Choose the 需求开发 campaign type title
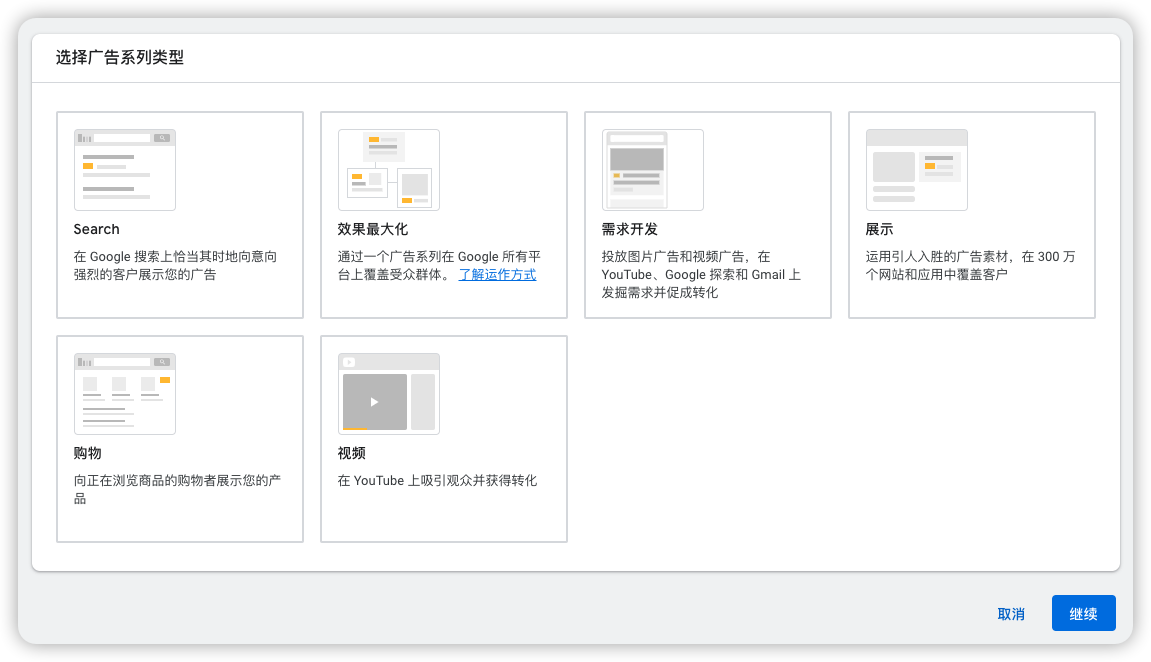The image size is (1151, 662). (x=629, y=229)
